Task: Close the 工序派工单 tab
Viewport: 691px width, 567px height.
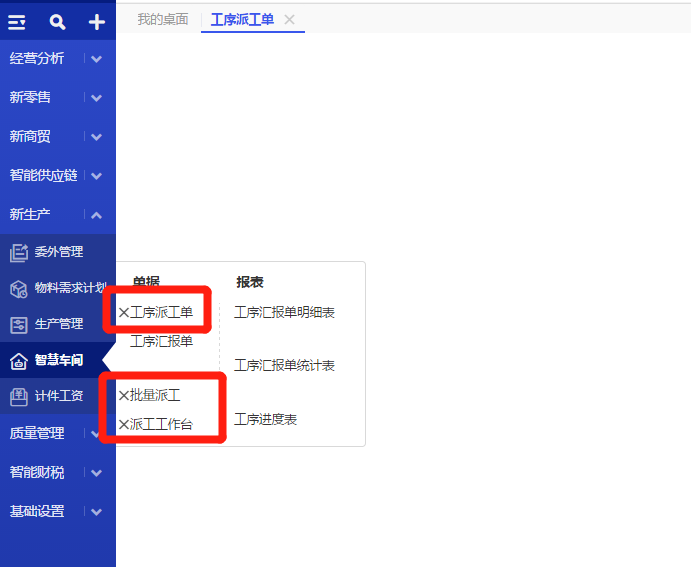Action: click(290, 19)
